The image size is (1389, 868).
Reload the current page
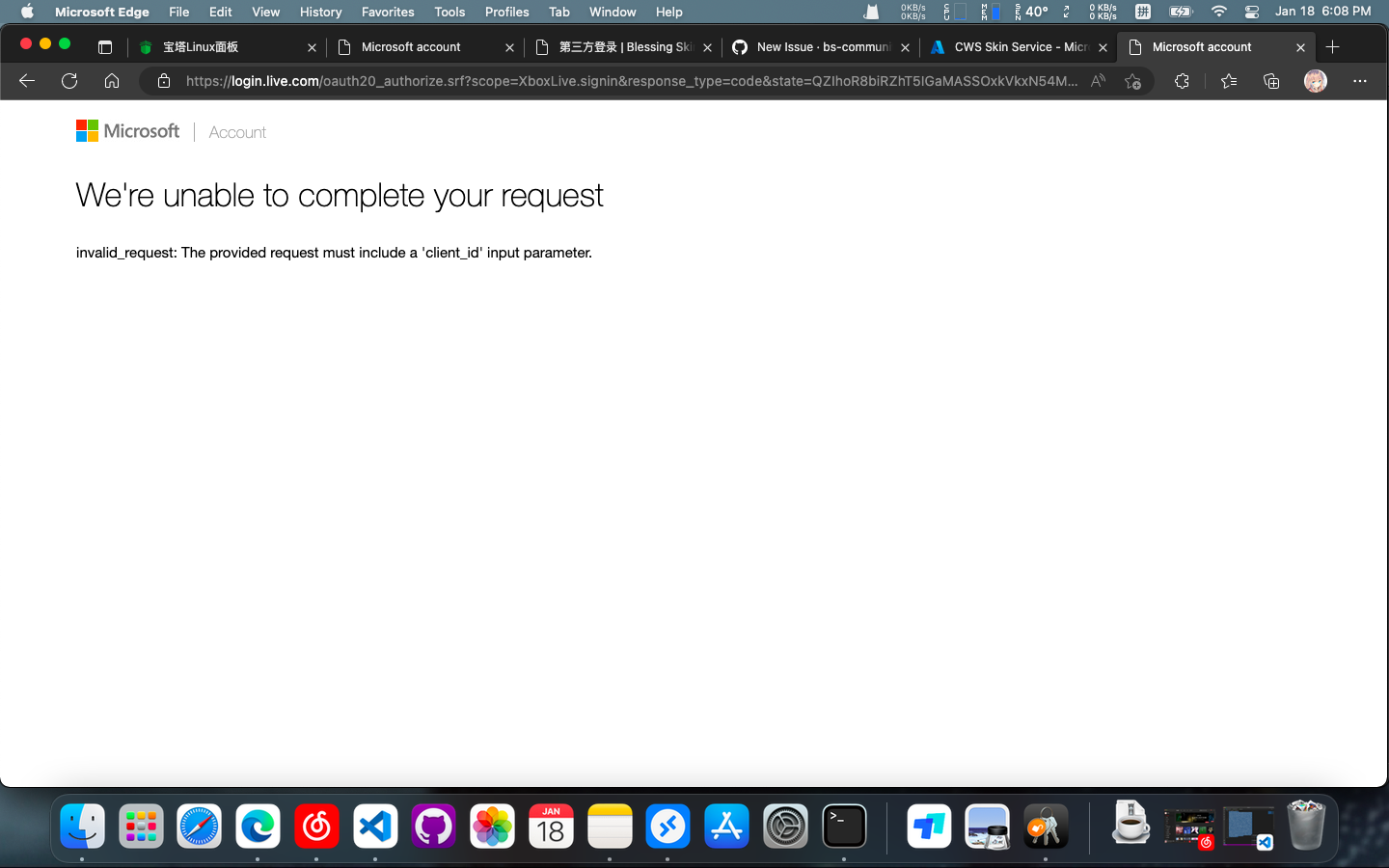(68, 81)
